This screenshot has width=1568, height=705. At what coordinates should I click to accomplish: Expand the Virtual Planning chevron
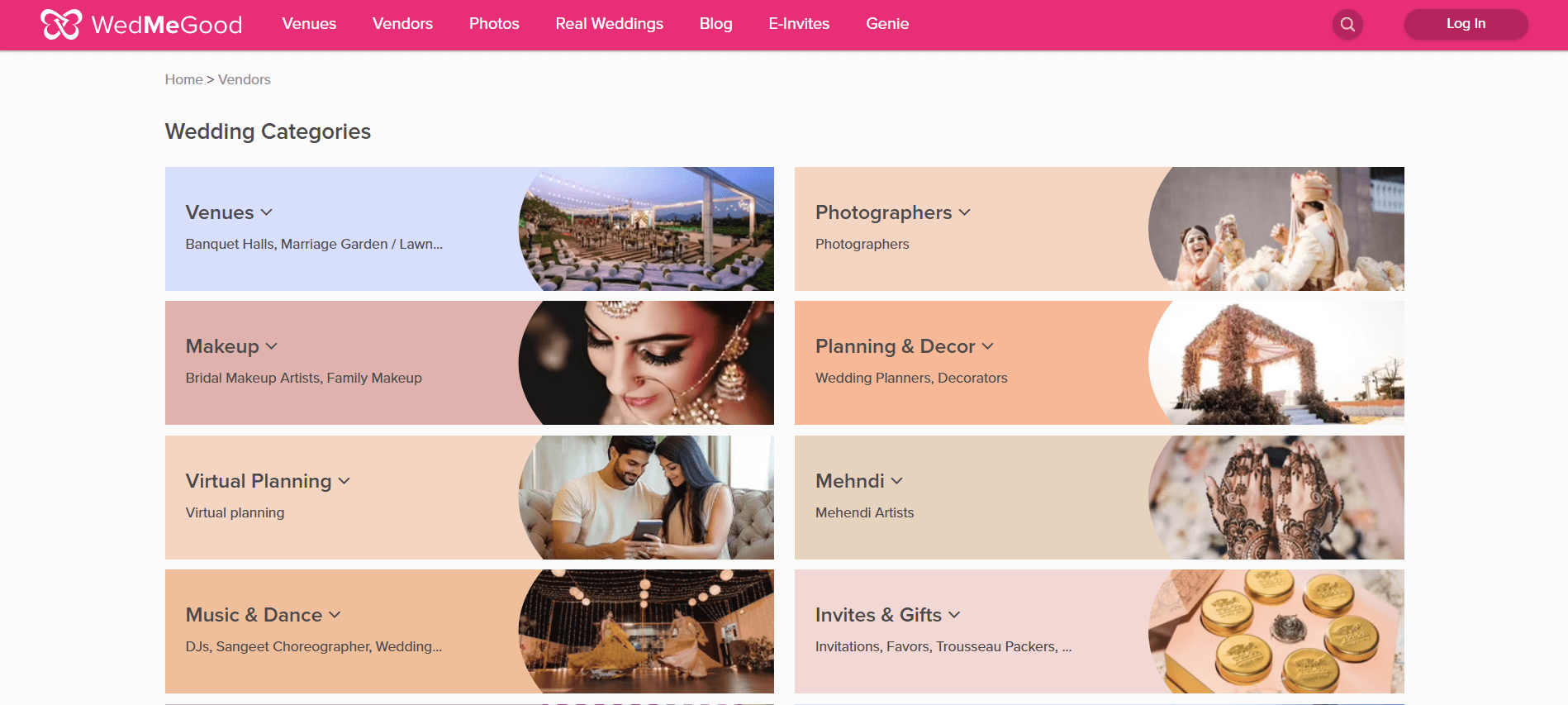[344, 481]
